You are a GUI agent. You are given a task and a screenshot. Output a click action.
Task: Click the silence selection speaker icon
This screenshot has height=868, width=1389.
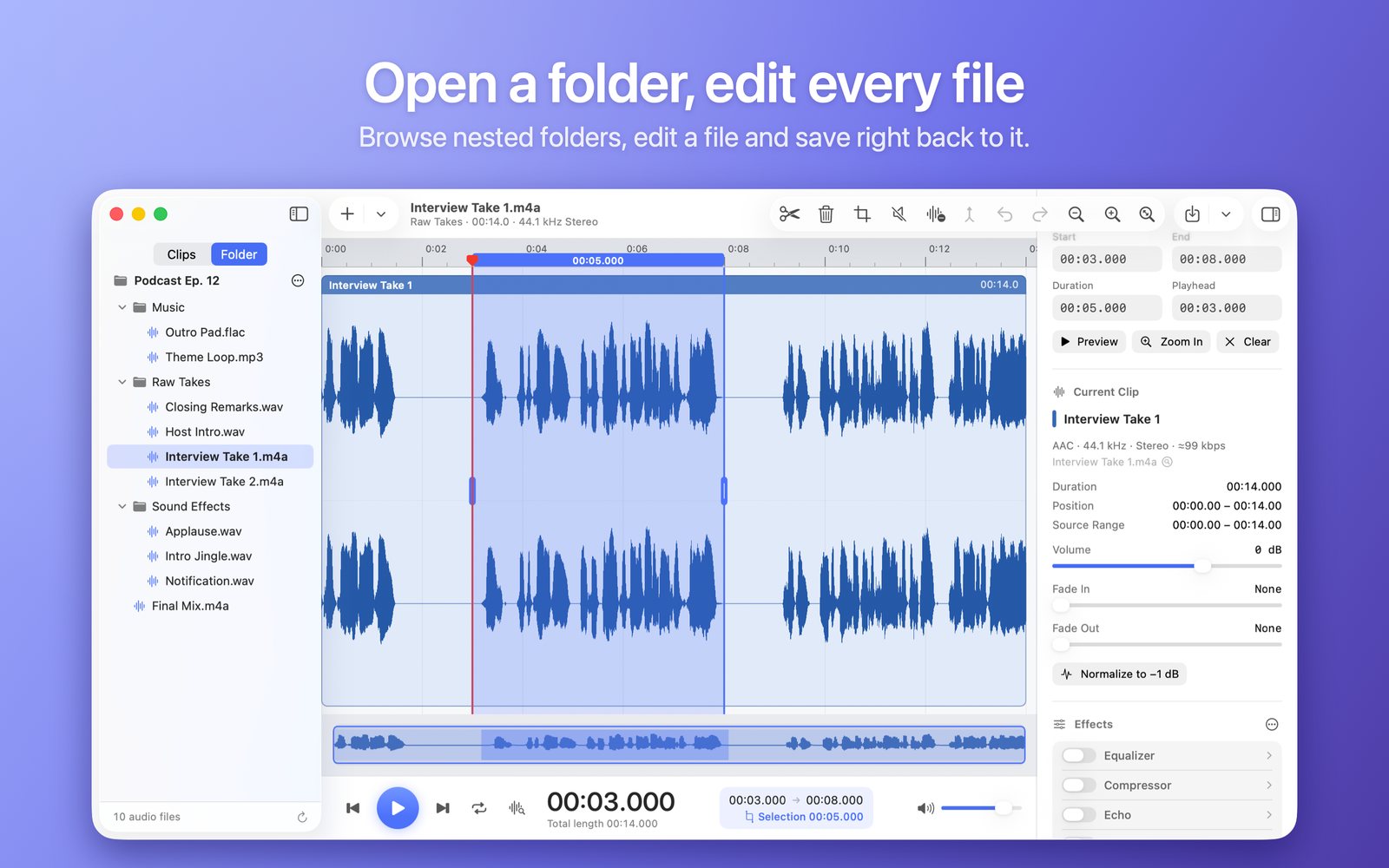(x=899, y=214)
